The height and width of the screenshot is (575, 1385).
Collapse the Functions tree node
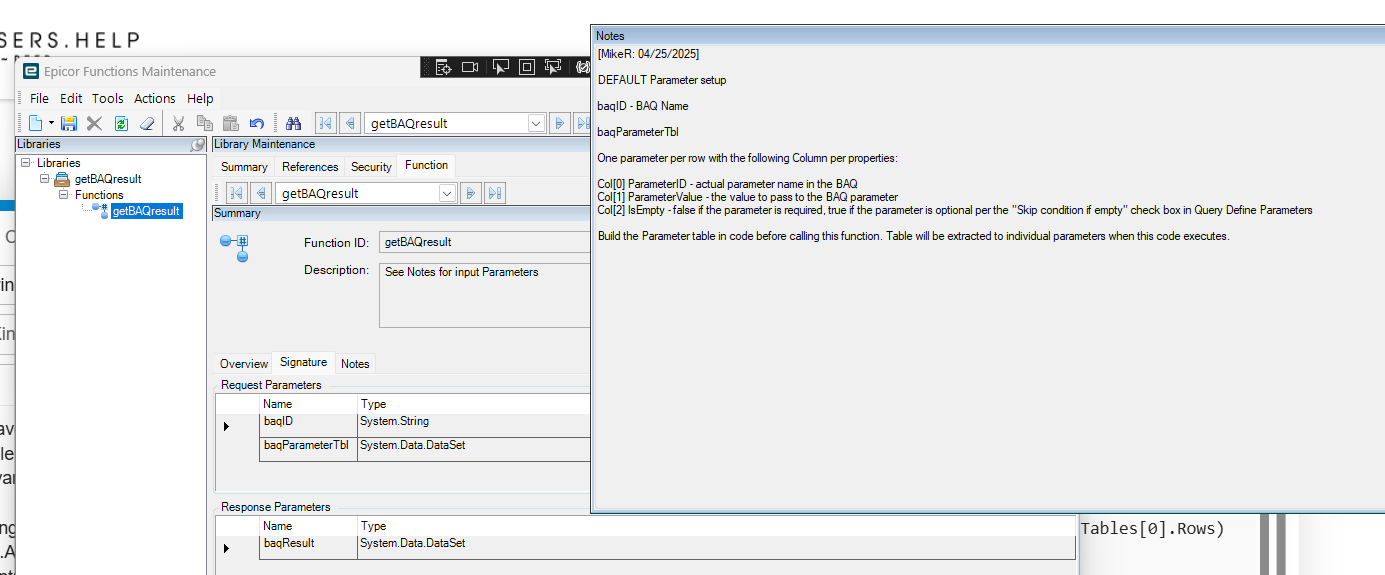[x=64, y=195]
